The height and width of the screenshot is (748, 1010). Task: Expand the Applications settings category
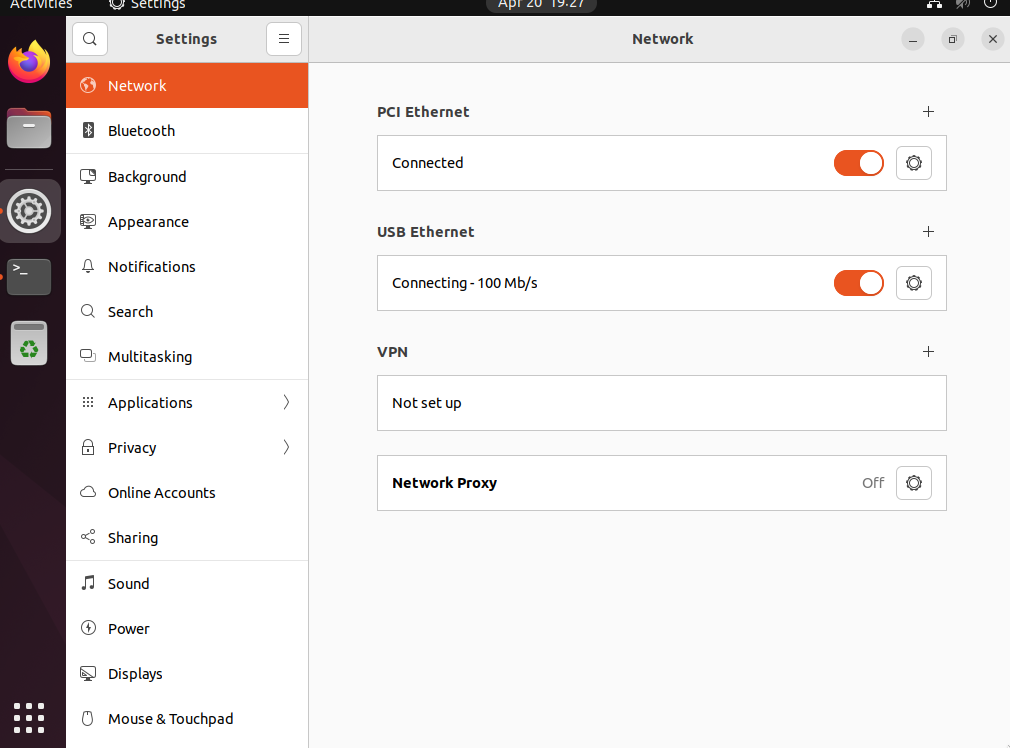[187, 403]
